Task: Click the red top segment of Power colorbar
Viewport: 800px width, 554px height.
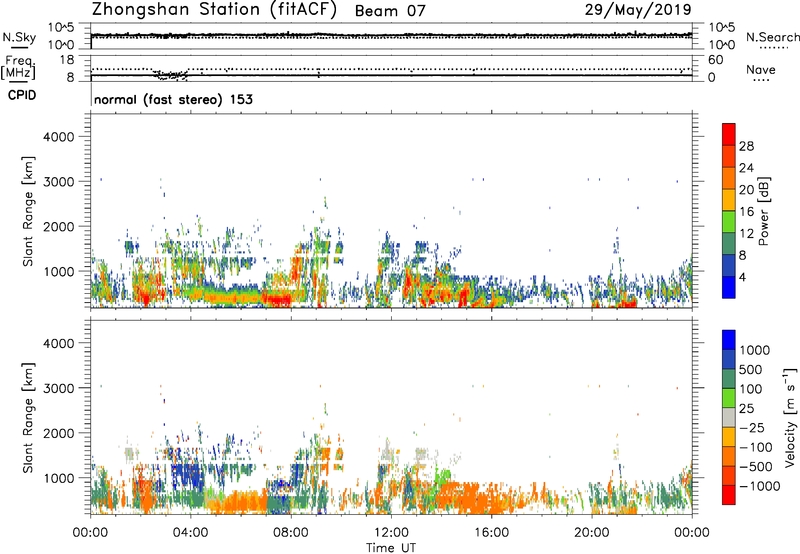Action: pos(729,134)
